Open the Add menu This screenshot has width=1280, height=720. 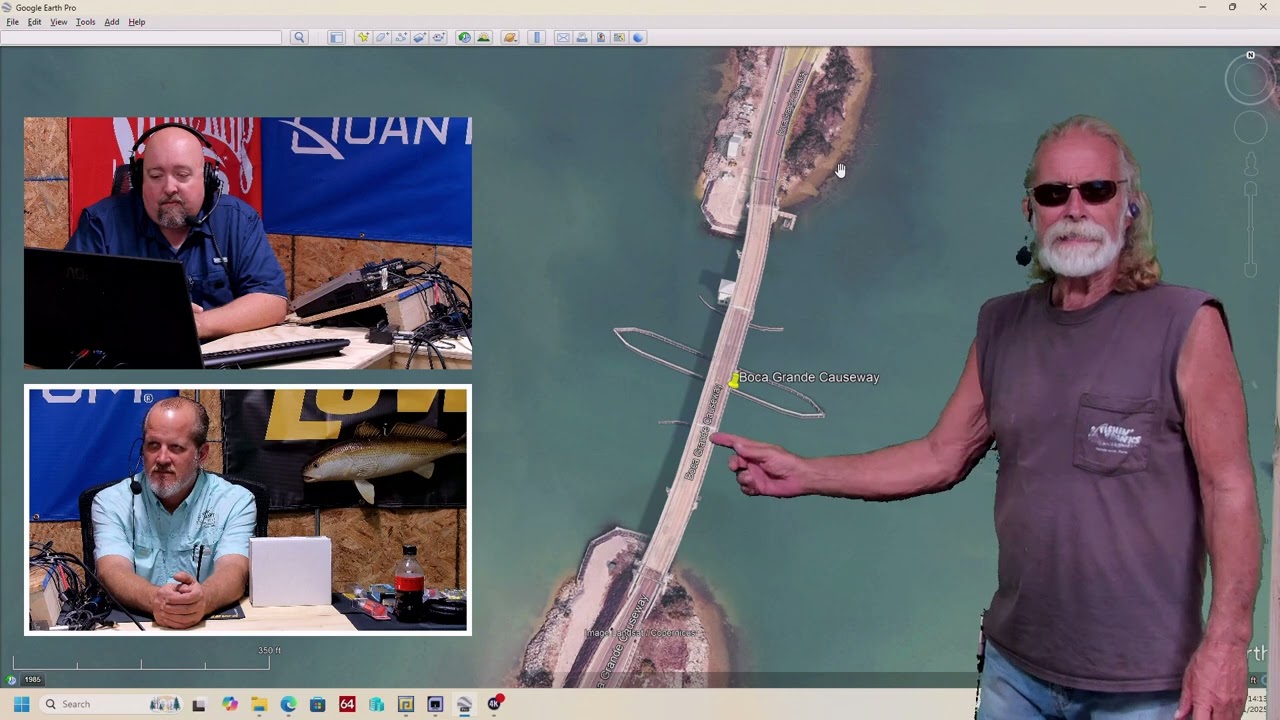(x=112, y=22)
